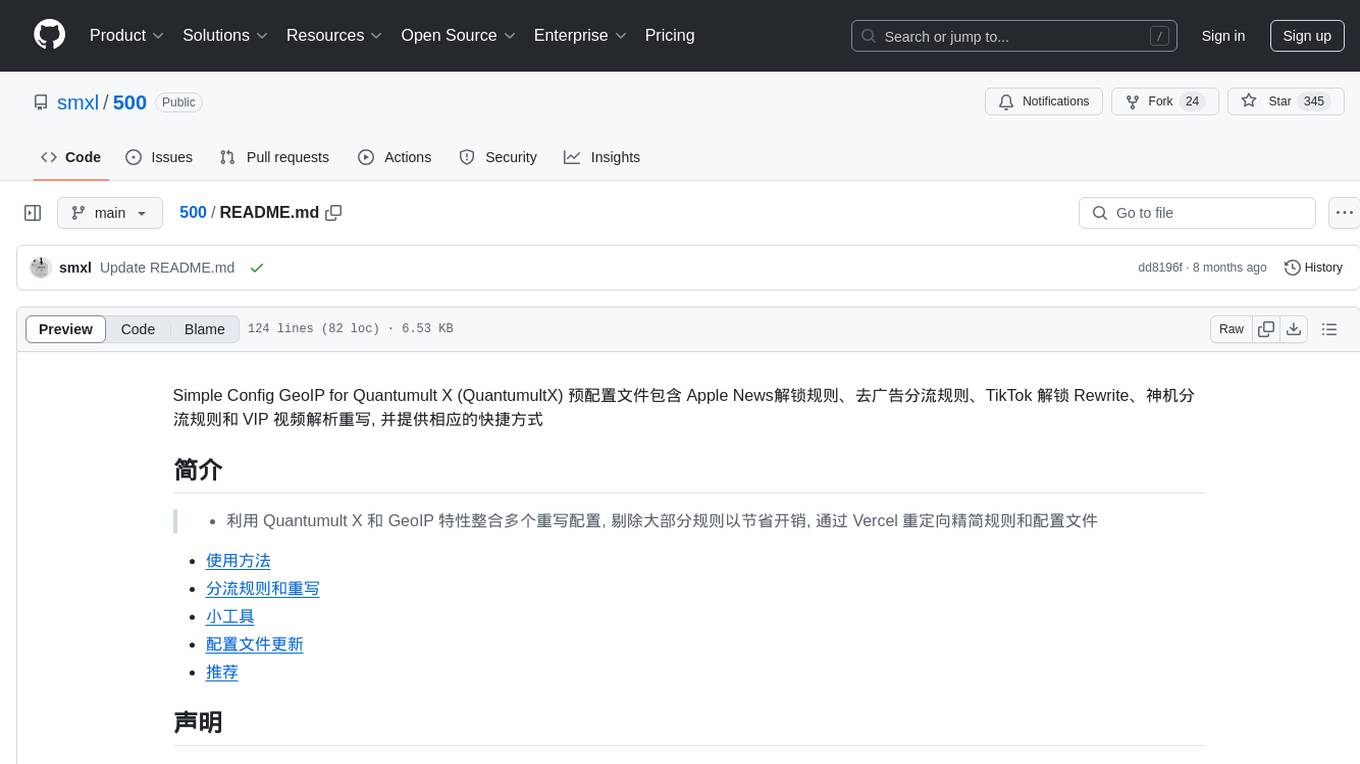Open the document outline
This screenshot has height=764, width=1360.
click(1329, 329)
